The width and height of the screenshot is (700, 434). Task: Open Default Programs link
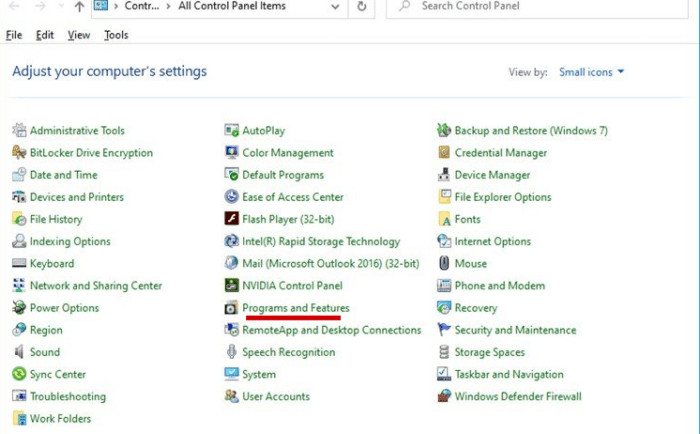coord(283,175)
